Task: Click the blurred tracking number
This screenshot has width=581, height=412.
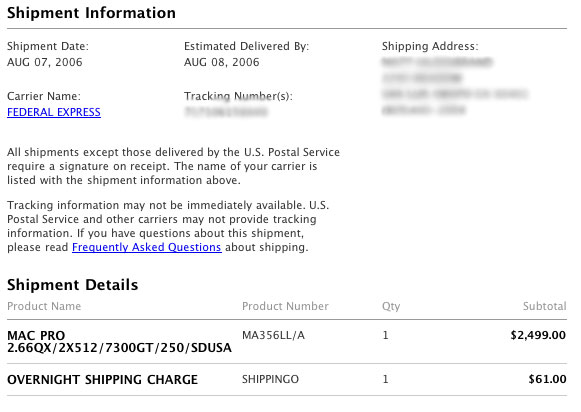Action: click(226, 112)
